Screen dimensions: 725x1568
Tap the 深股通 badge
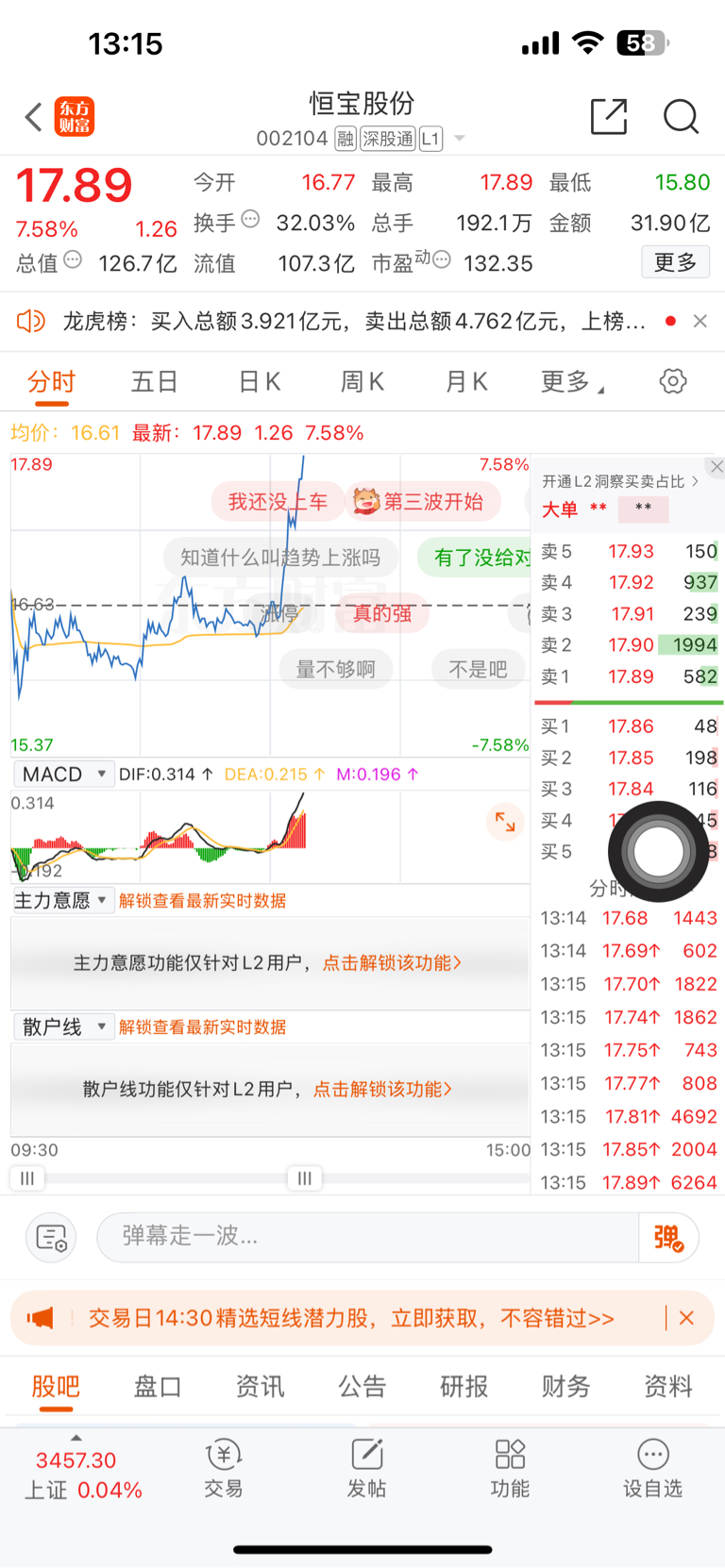[x=388, y=140]
